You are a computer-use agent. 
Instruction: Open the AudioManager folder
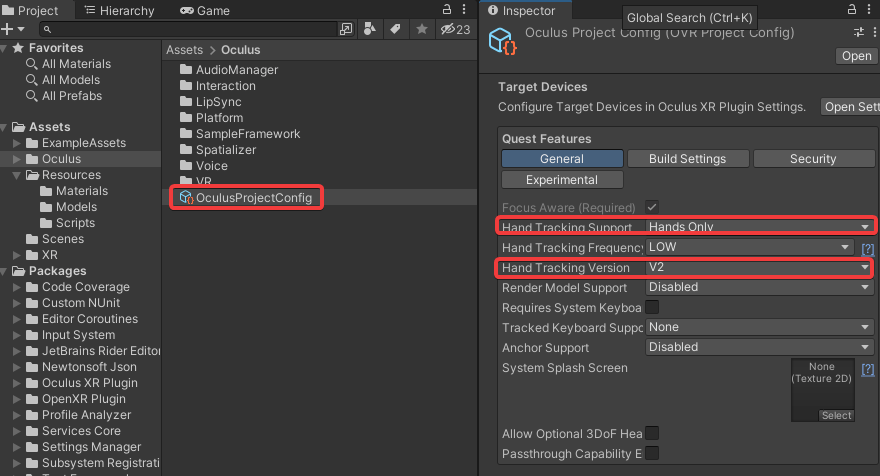click(229, 70)
